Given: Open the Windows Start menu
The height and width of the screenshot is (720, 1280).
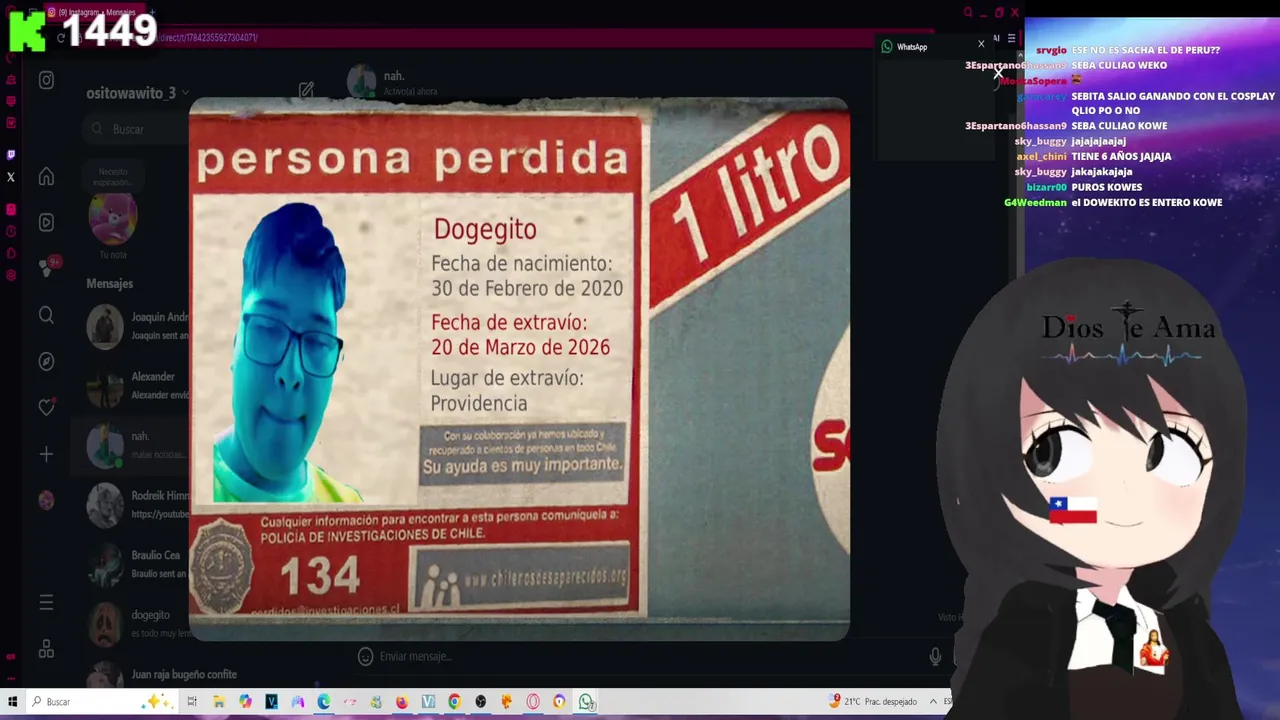Looking at the screenshot, I should (x=12, y=702).
